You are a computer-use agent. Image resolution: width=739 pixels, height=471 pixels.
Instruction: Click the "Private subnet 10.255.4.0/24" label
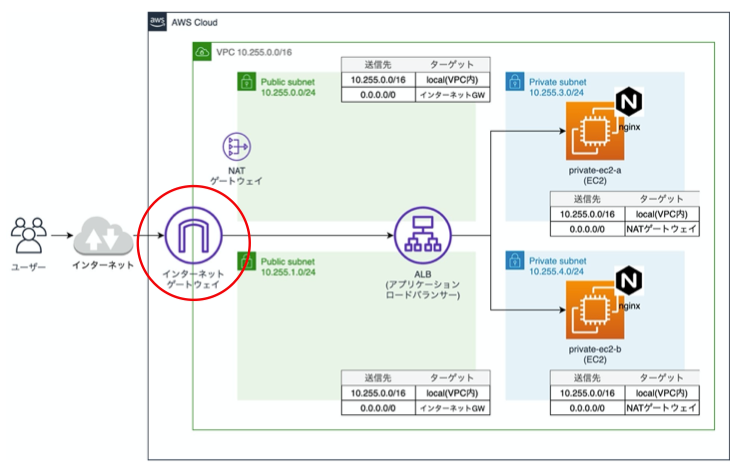558,266
